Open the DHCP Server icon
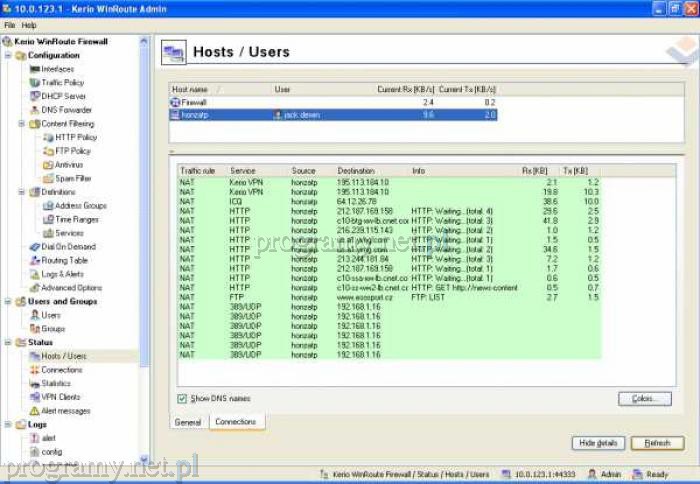Image resolution: width=700 pixels, height=484 pixels. click(35, 96)
